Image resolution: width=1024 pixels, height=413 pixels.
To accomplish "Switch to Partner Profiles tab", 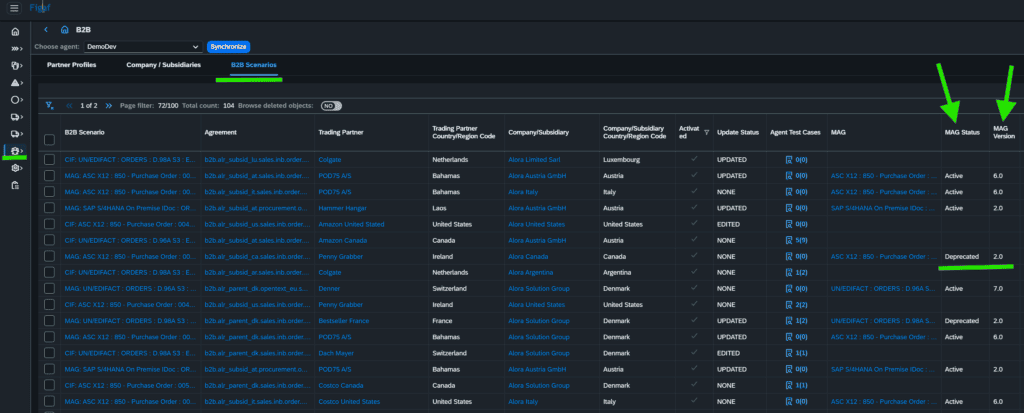I will [72, 65].
